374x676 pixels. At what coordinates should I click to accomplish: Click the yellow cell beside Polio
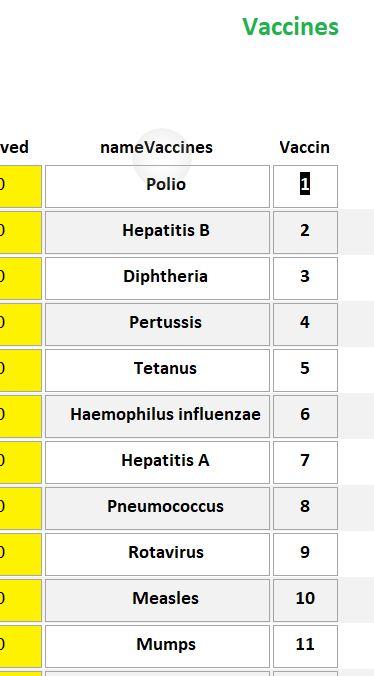21,186
